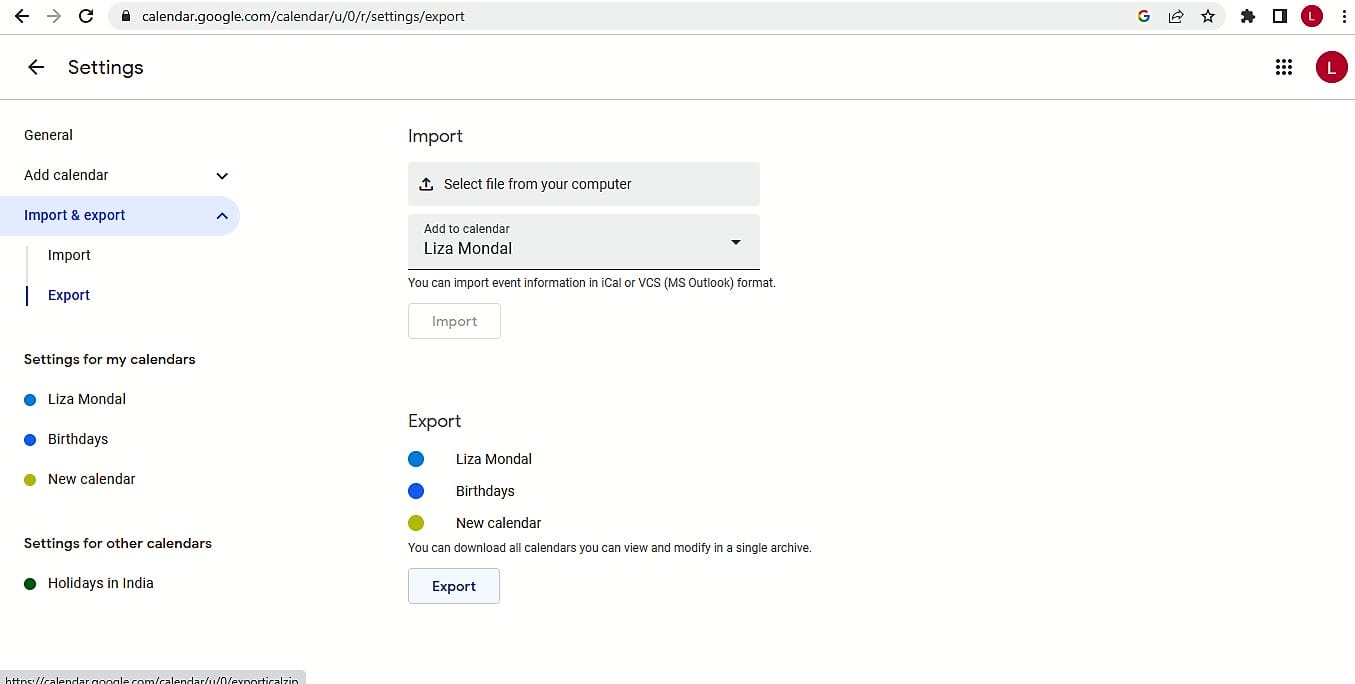Switch to the Import settings page
The width and height of the screenshot is (1355, 684).
click(x=68, y=255)
